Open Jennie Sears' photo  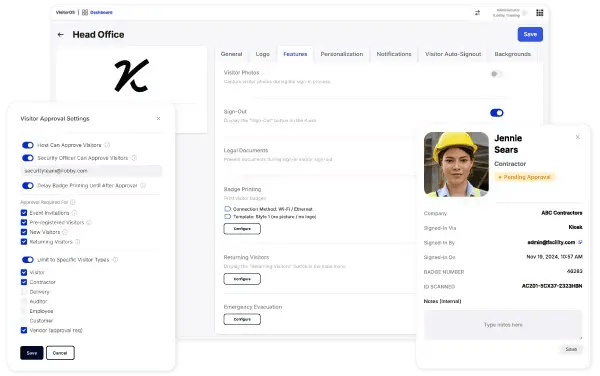456,164
